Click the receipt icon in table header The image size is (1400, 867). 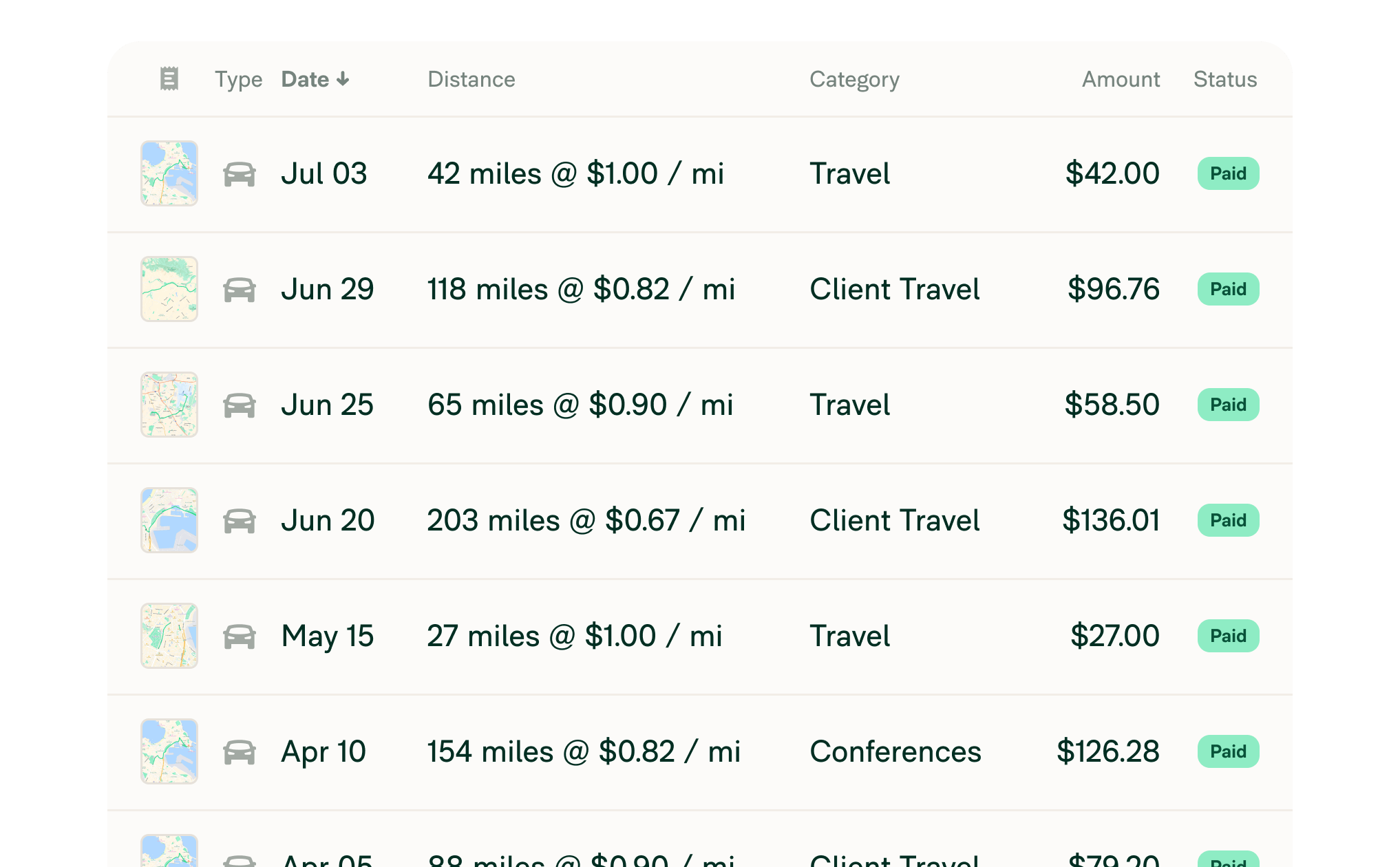[169, 79]
